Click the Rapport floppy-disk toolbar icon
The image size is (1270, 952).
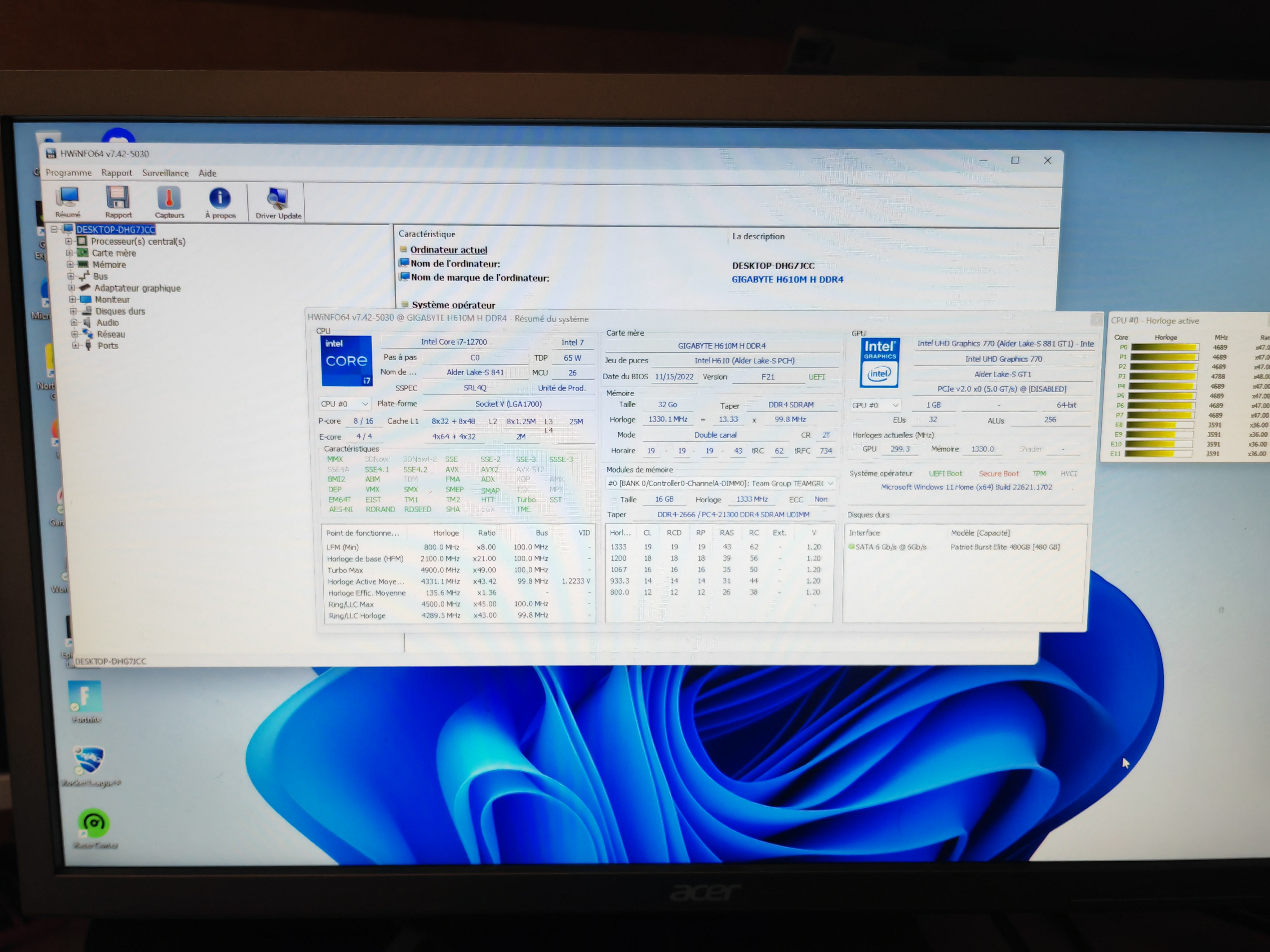point(118,202)
